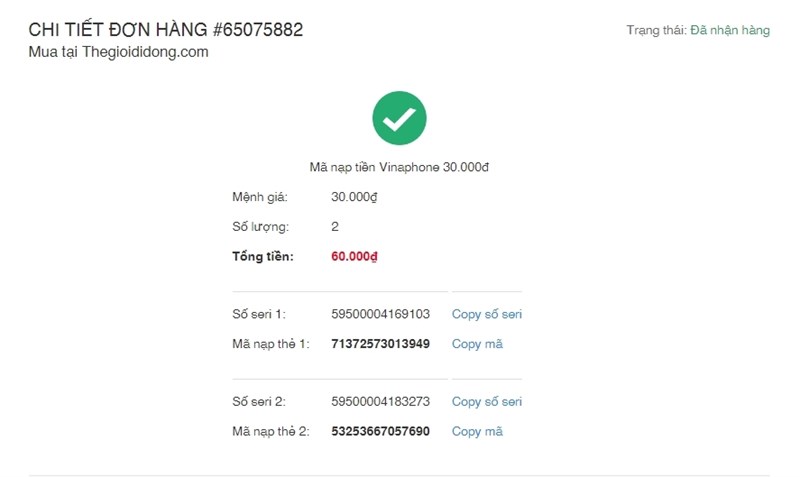The height and width of the screenshot is (477, 800).
Task: Copy recharge code for card 1
Action: 477,344
